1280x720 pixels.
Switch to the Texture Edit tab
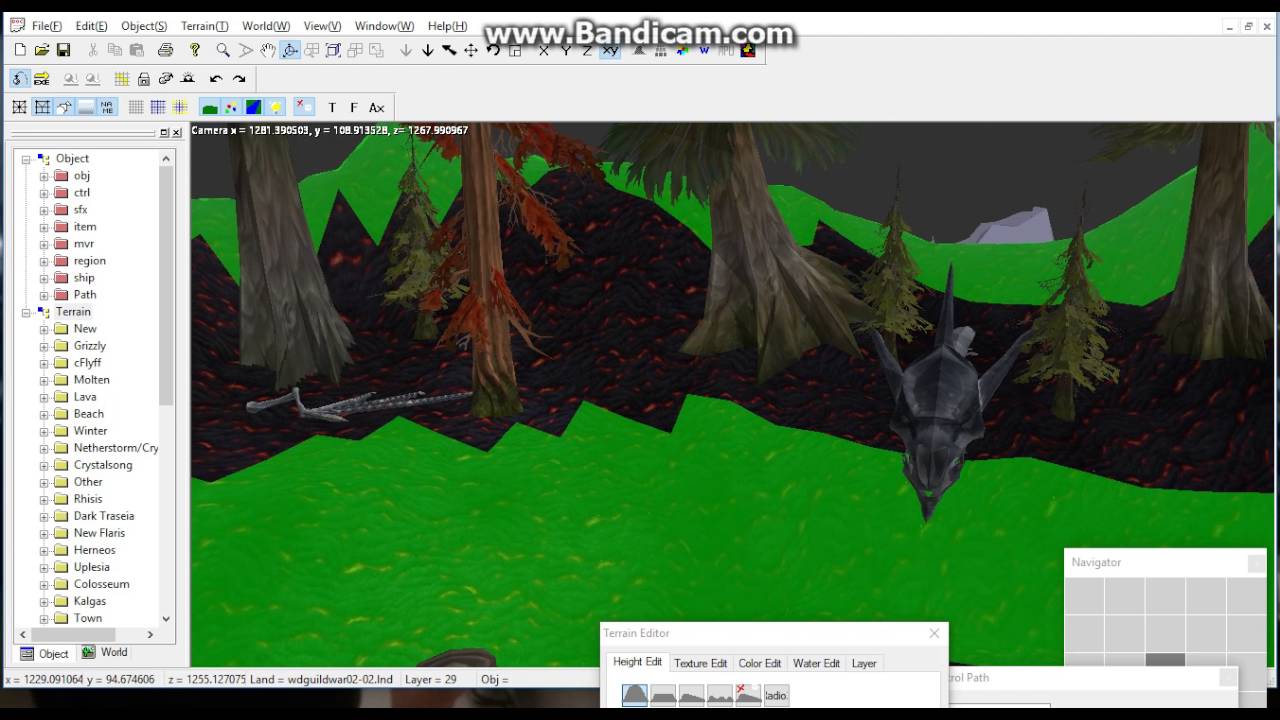pos(700,663)
